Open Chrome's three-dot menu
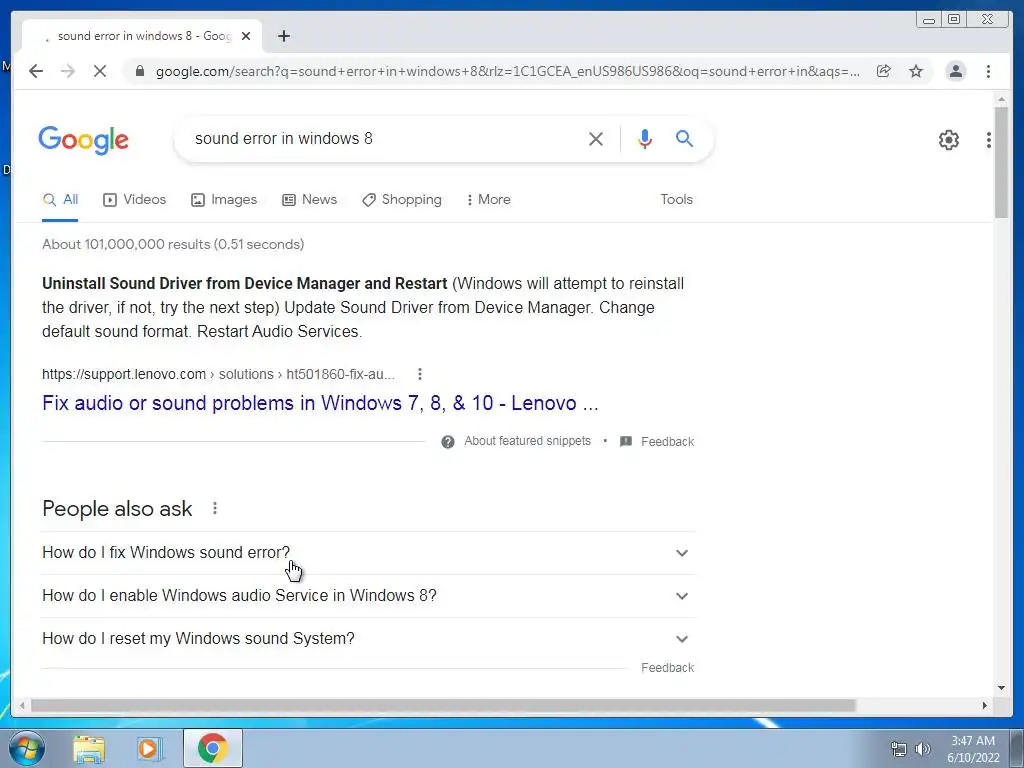This screenshot has height=768, width=1024. pyautogui.click(x=988, y=71)
